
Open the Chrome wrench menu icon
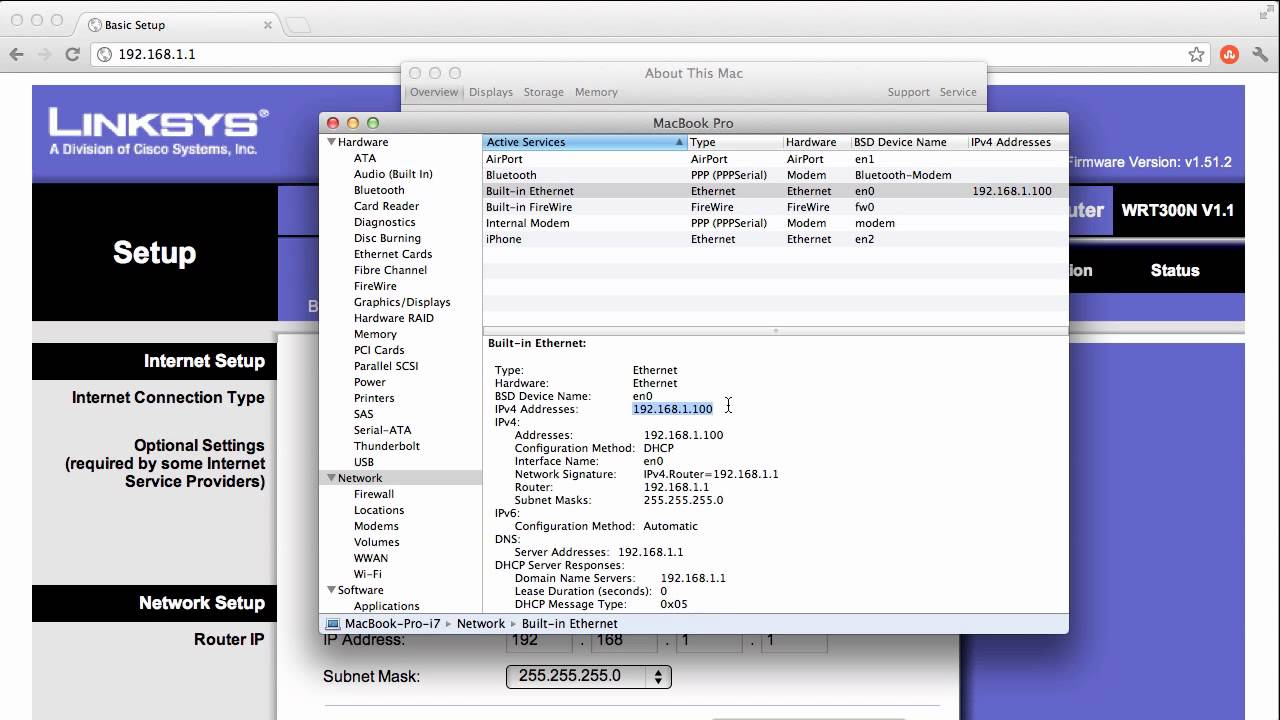point(1260,55)
